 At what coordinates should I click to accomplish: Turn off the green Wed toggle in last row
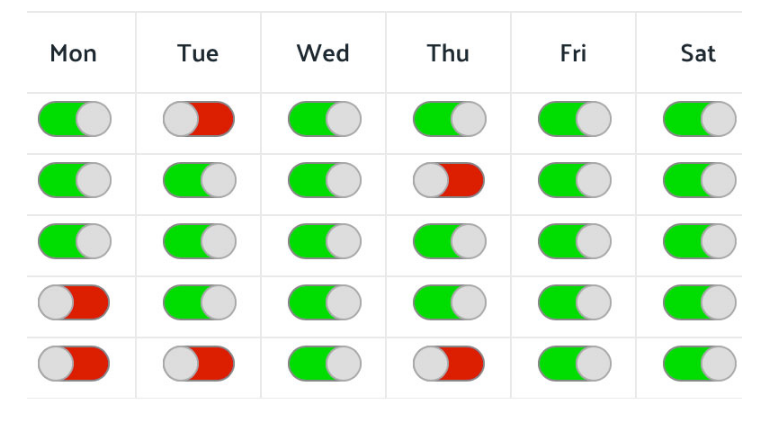click(x=325, y=364)
